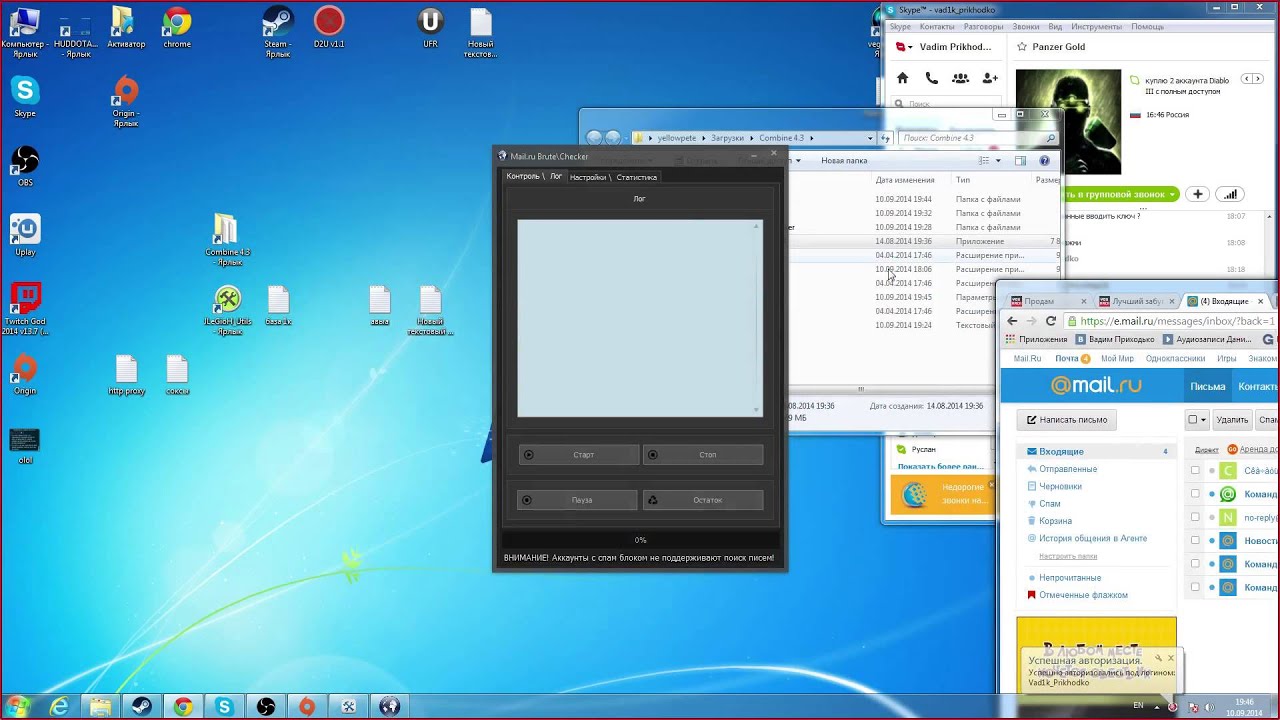Click the Chrome back arrow
The image size is (1280, 720).
pyautogui.click(x=1012, y=321)
